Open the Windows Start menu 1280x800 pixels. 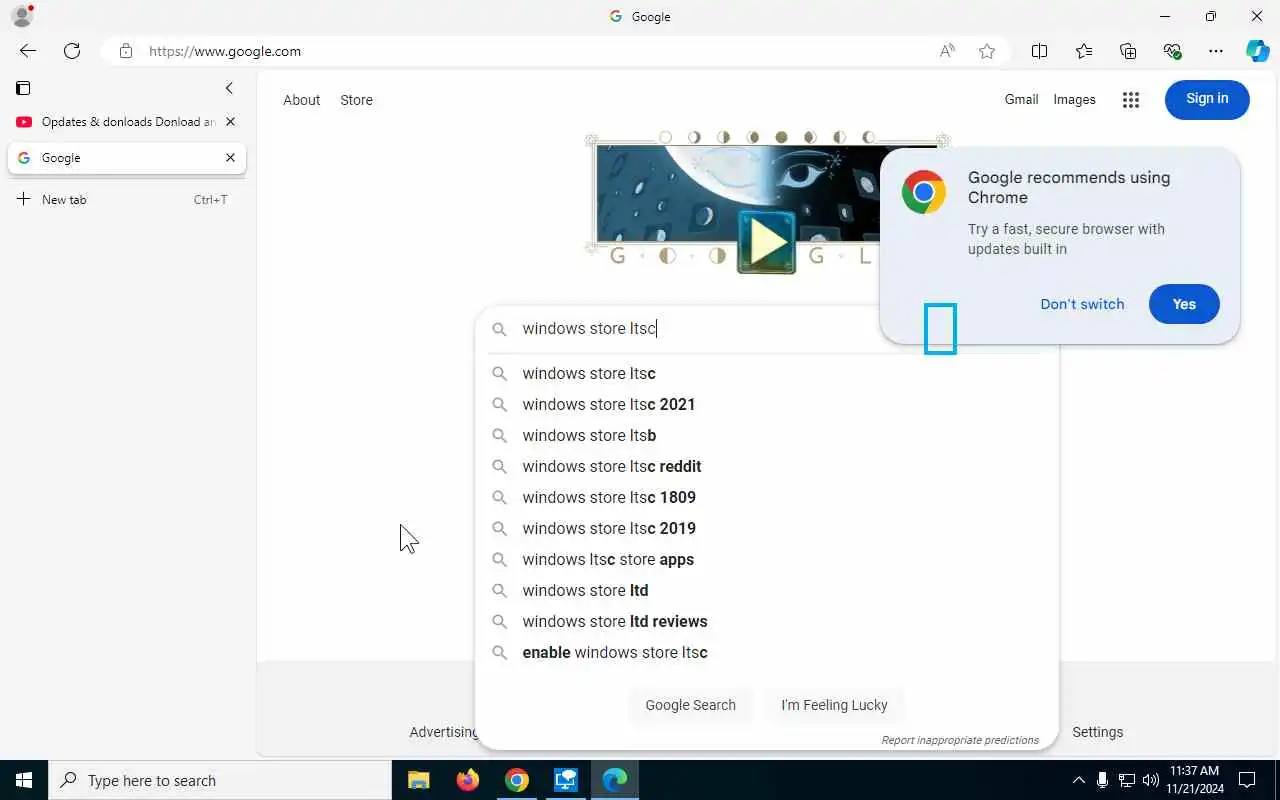pos(24,780)
